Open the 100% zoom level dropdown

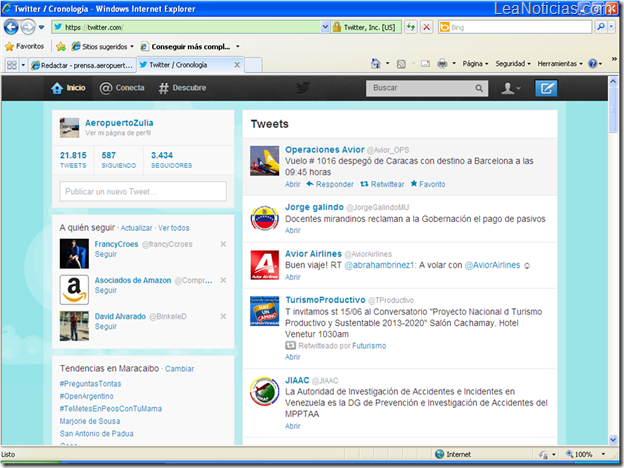(x=603, y=454)
